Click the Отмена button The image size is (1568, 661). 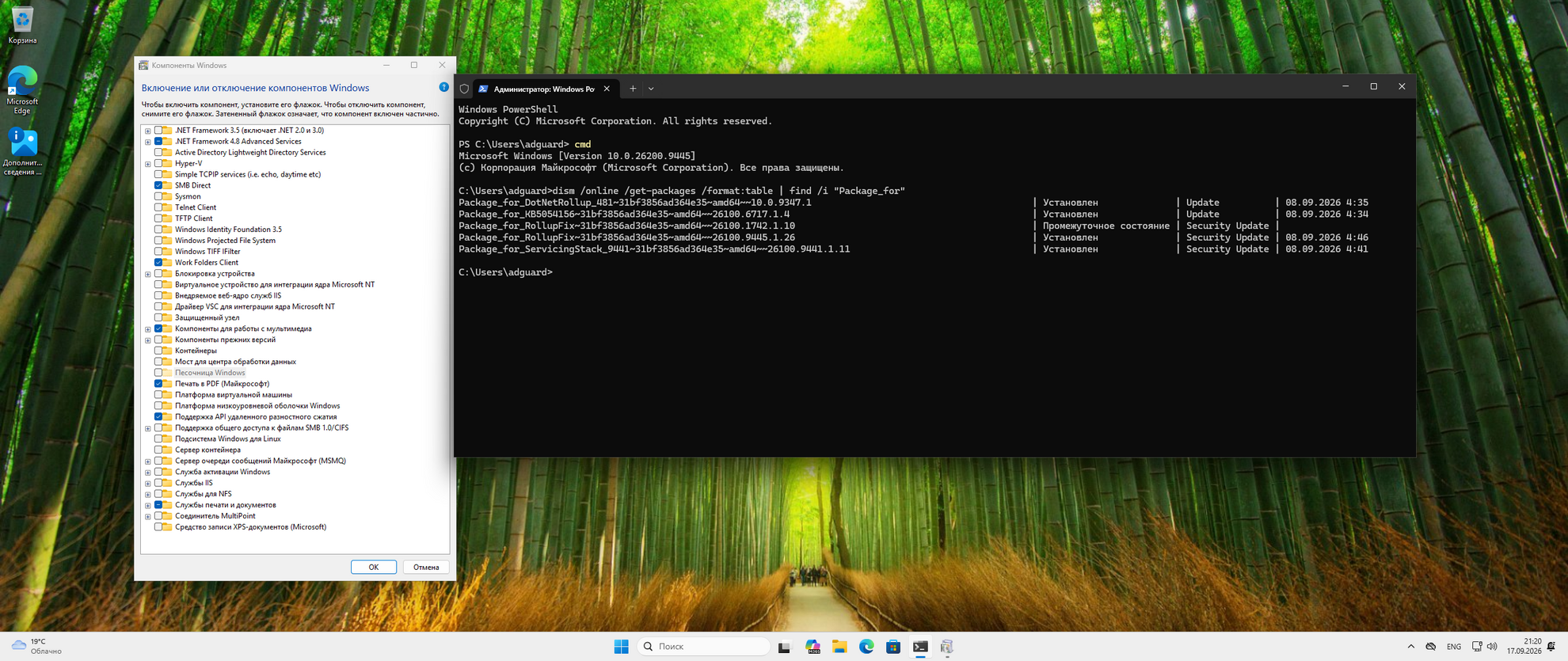pyautogui.click(x=426, y=567)
